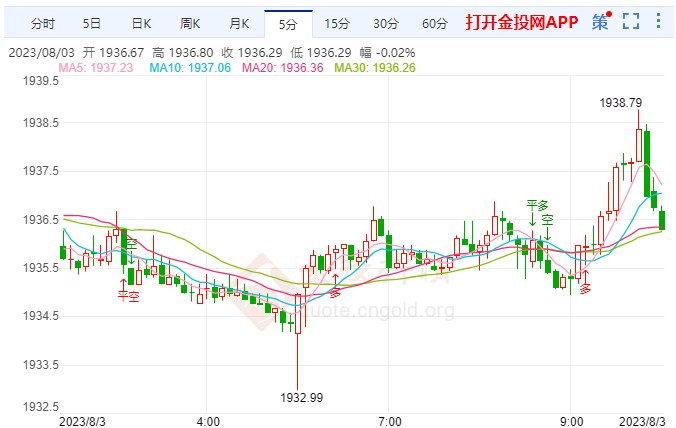Click the 1934.5 price axis label
Image resolution: width=676 pixels, height=428 pixels.
(41, 316)
